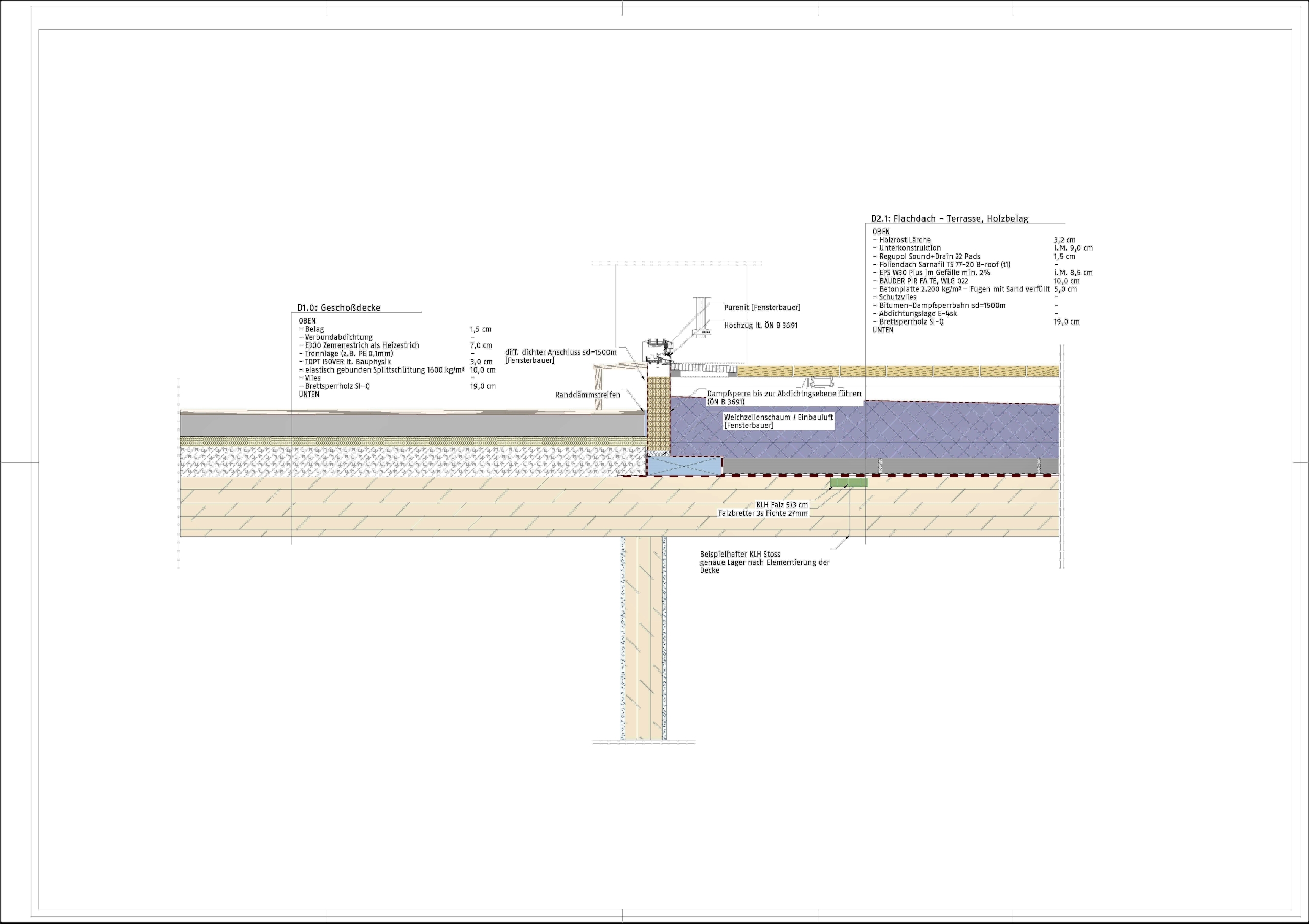The width and height of the screenshot is (1309, 924).
Task: Select the '3,0 cm' thickness value
Action: click(481, 362)
